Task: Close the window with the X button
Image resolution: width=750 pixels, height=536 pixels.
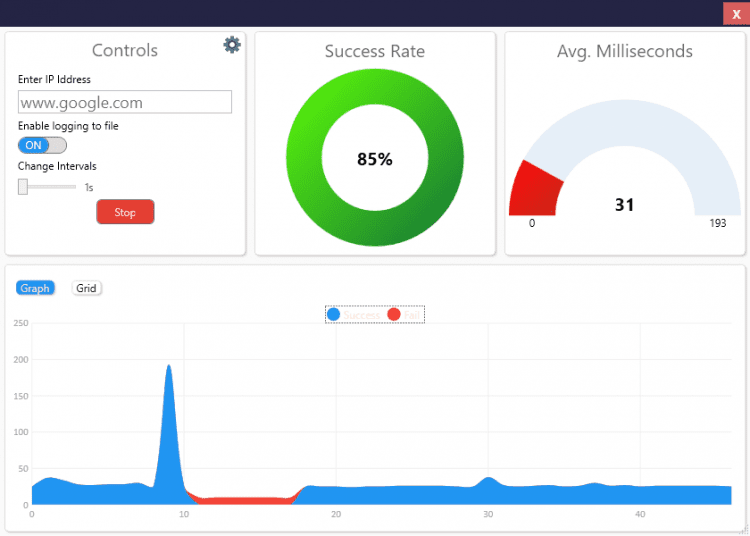Action: point(736,14)
